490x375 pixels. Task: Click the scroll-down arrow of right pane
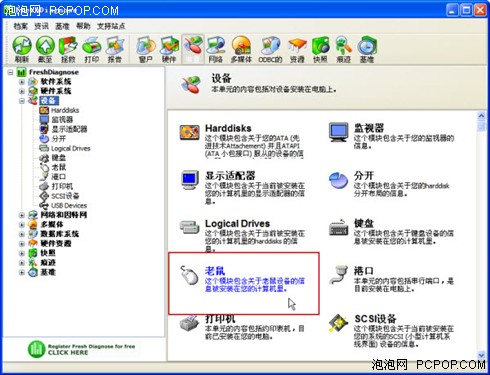(x=481, y=355)
